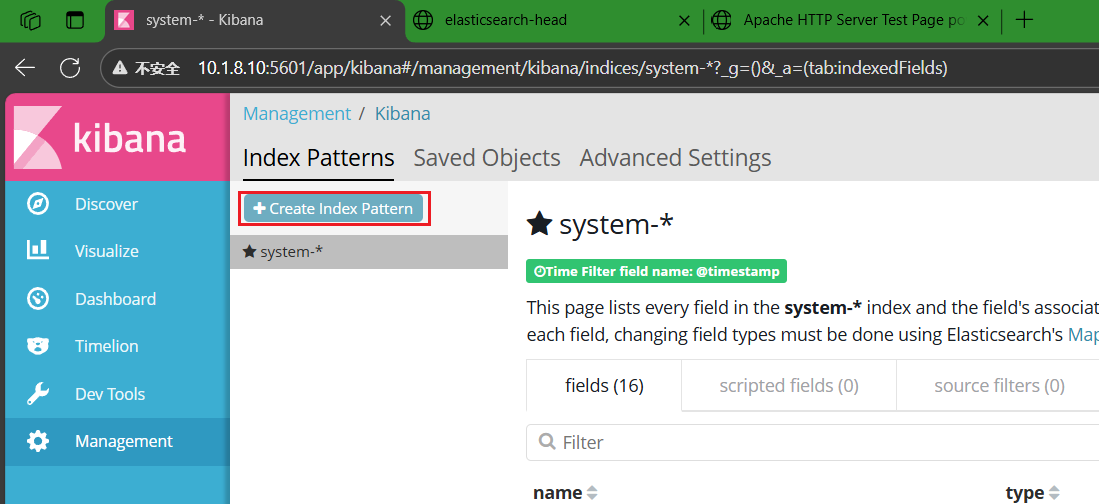1099x504 pixels.
Task: Sort fields by name column arrows
Action: pyautogui.click(x=592, y=493)
